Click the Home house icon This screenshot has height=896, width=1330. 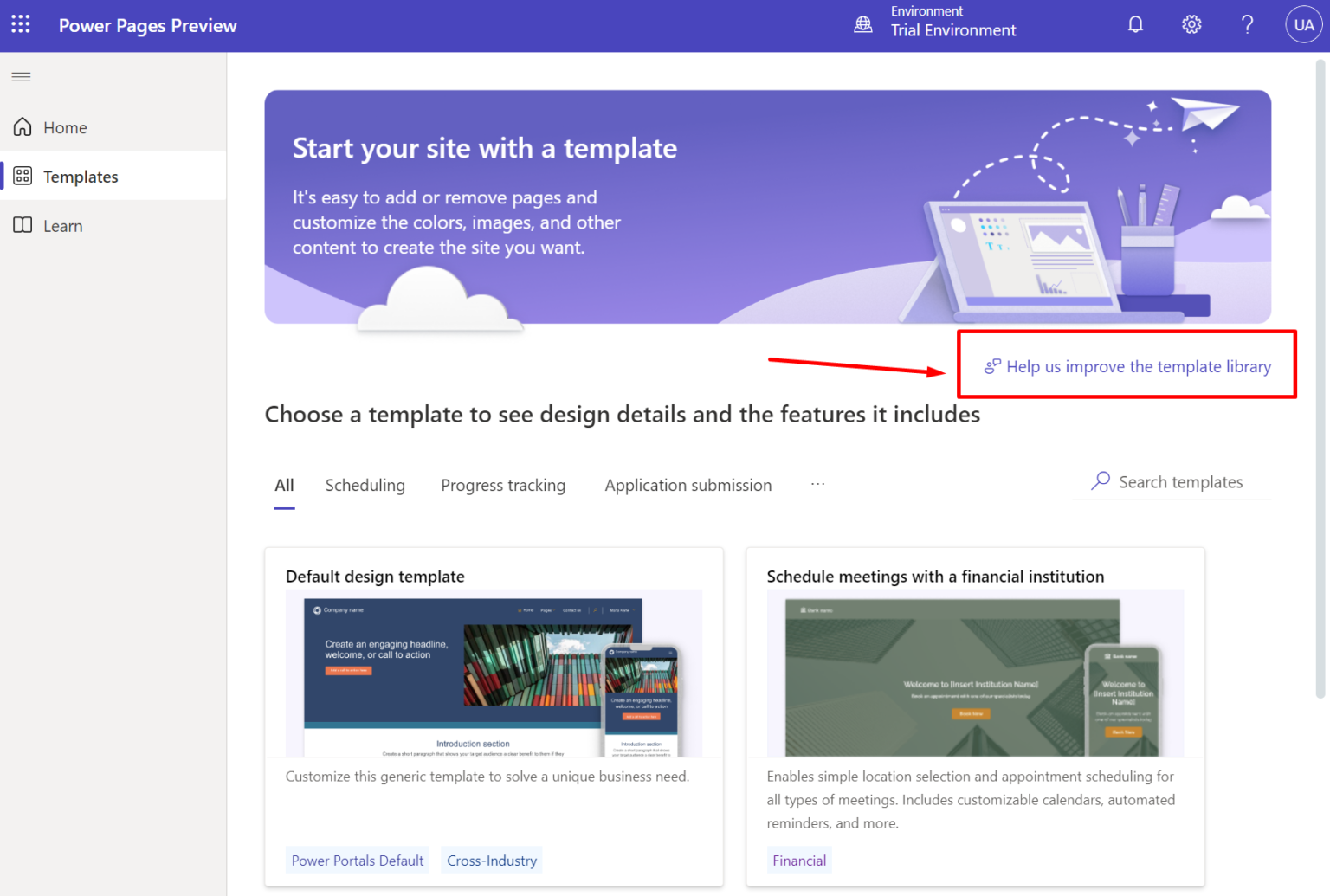tap(23, 127)
